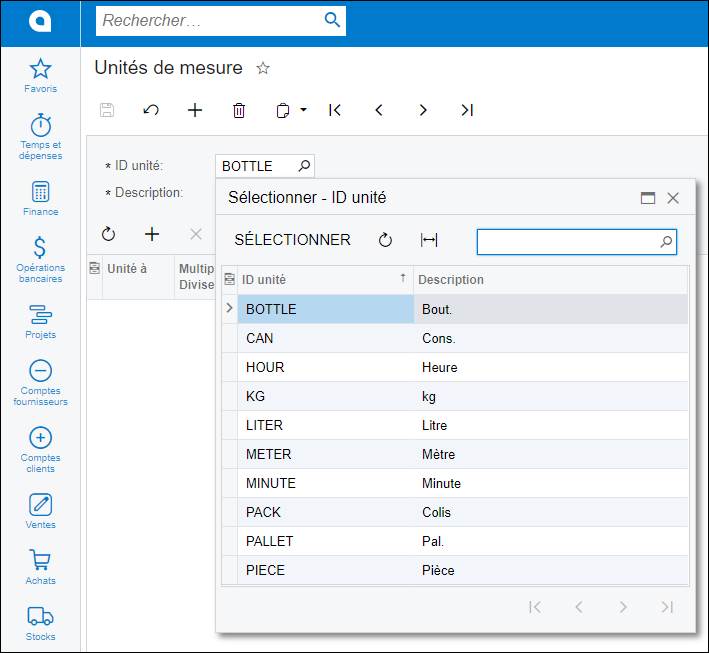Delete row in the conversions grid

coord(196,234)
